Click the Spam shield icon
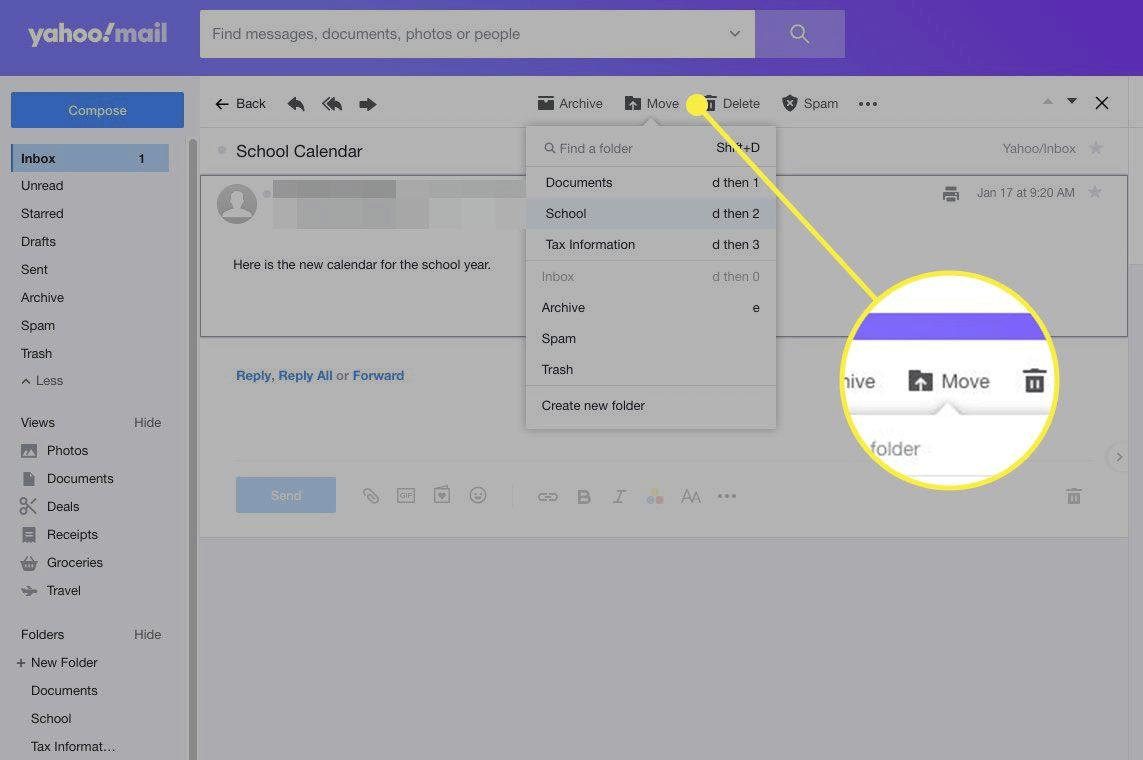 [x=790, y=103]
